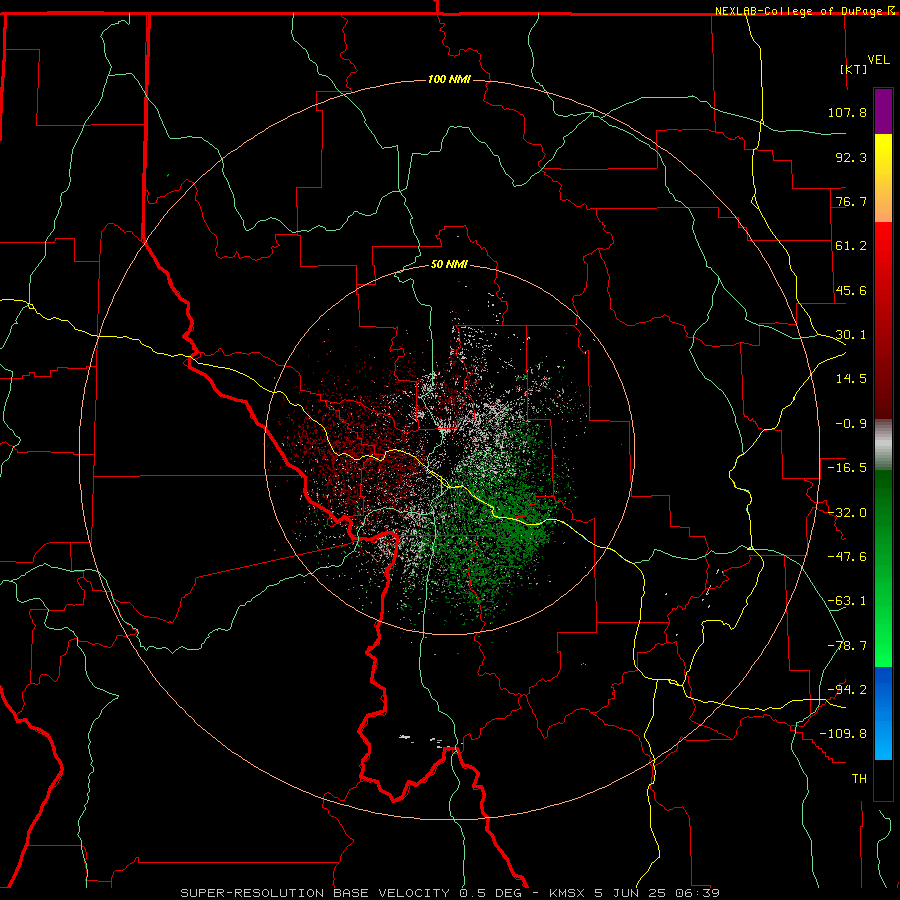Click the -63.1 legend value
The image size is (900, 900).
[x=847, y=600]
